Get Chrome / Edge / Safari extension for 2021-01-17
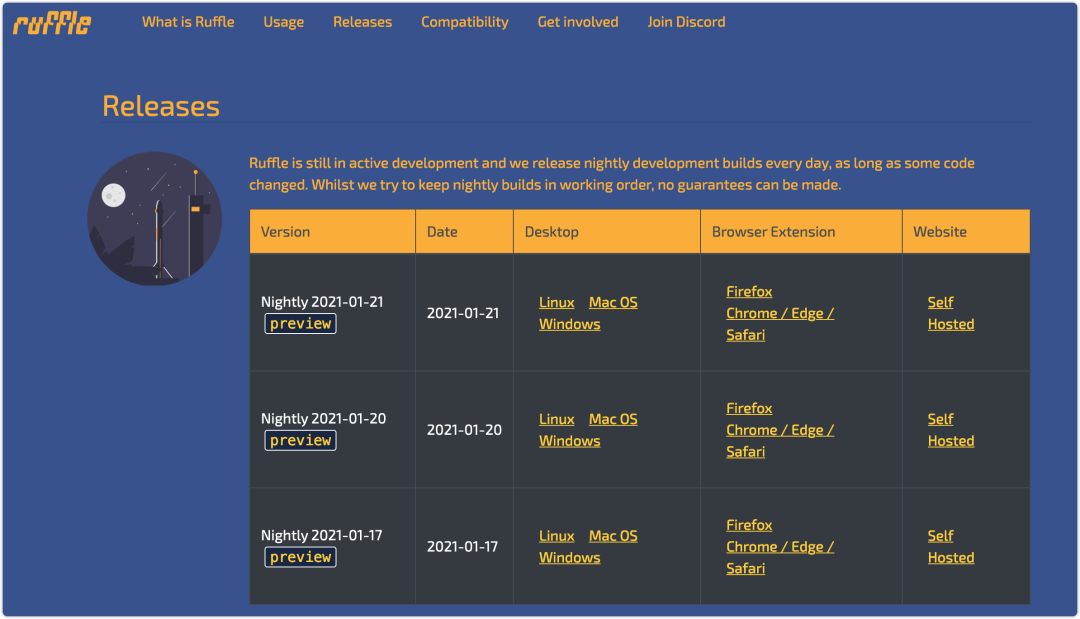Image resolution: width=1080 pixels, height=619 pixels. (780, 558)
